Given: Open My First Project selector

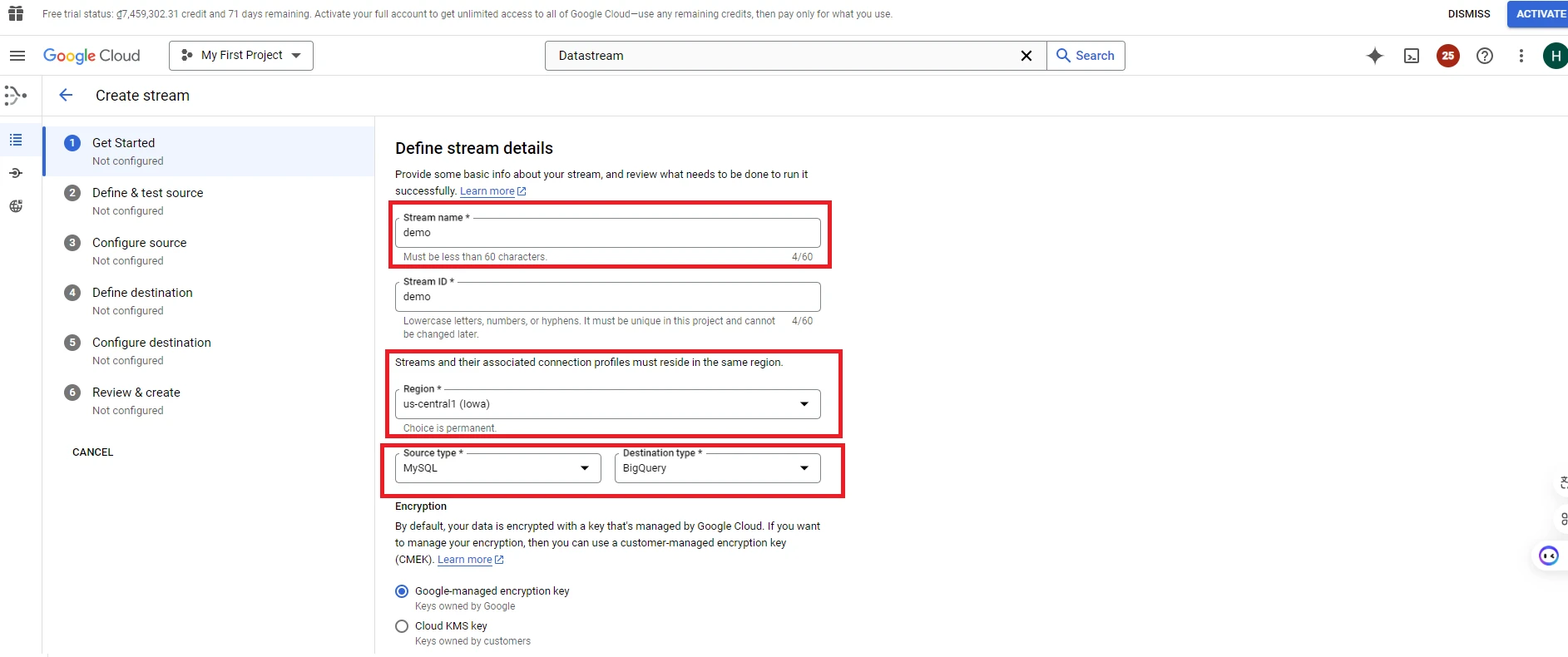Looking at the screenshot, I should 241,56.
